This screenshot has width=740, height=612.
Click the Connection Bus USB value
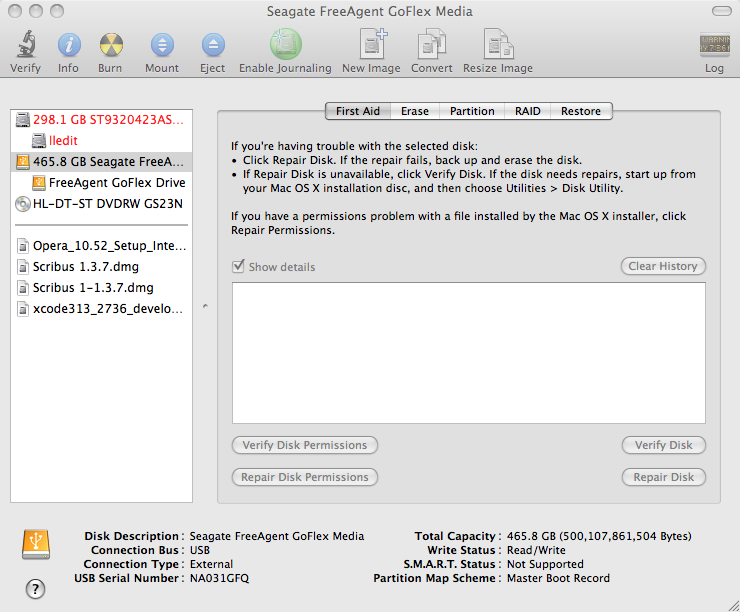tap(200, 550)
